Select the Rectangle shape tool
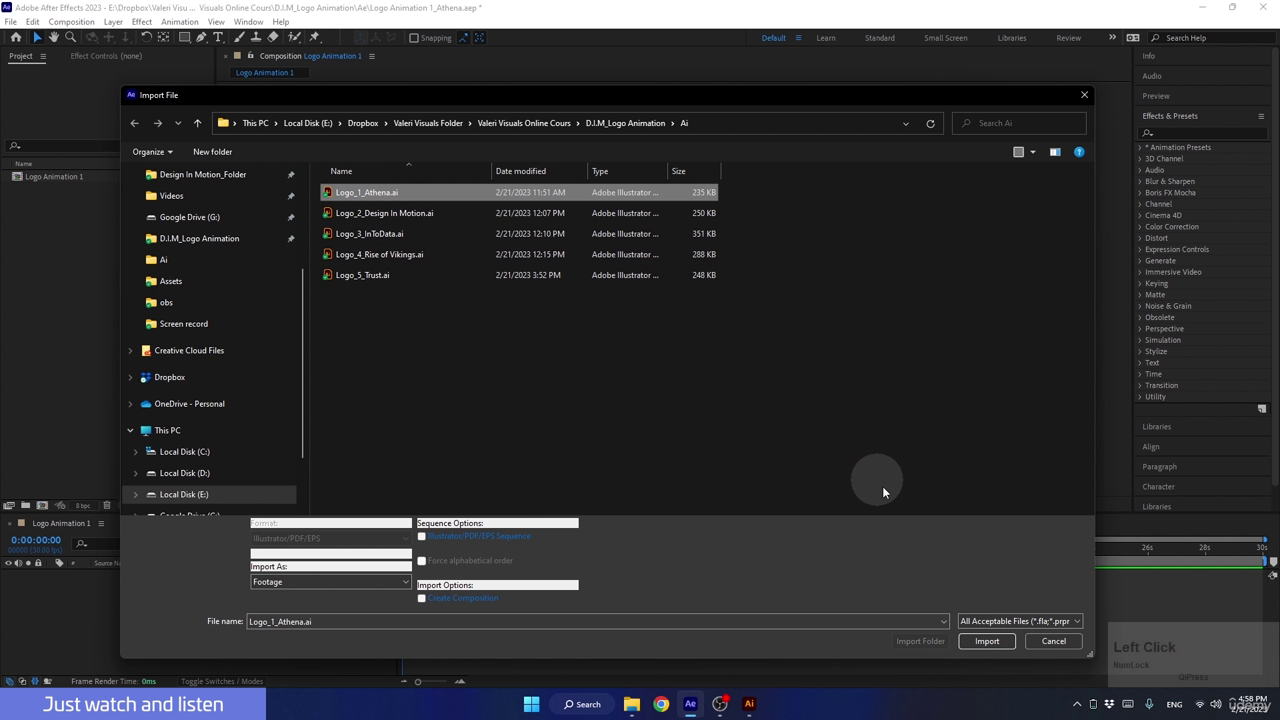The image size is (1280, 720). 185,38
